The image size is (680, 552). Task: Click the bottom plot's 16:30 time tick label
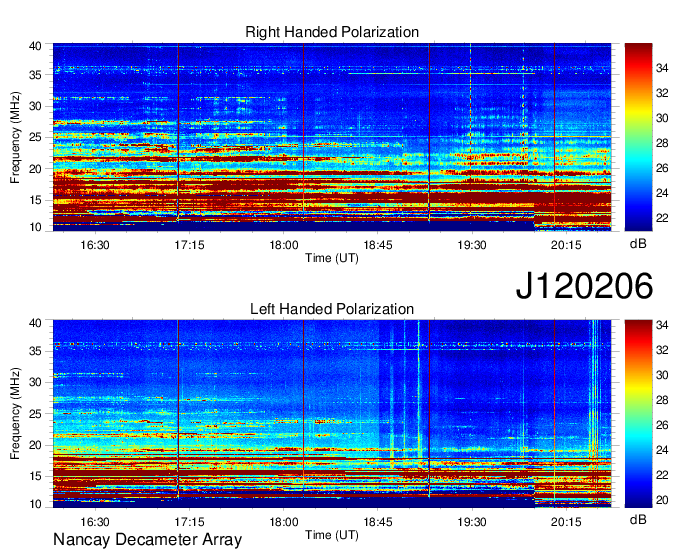point(95,522)
